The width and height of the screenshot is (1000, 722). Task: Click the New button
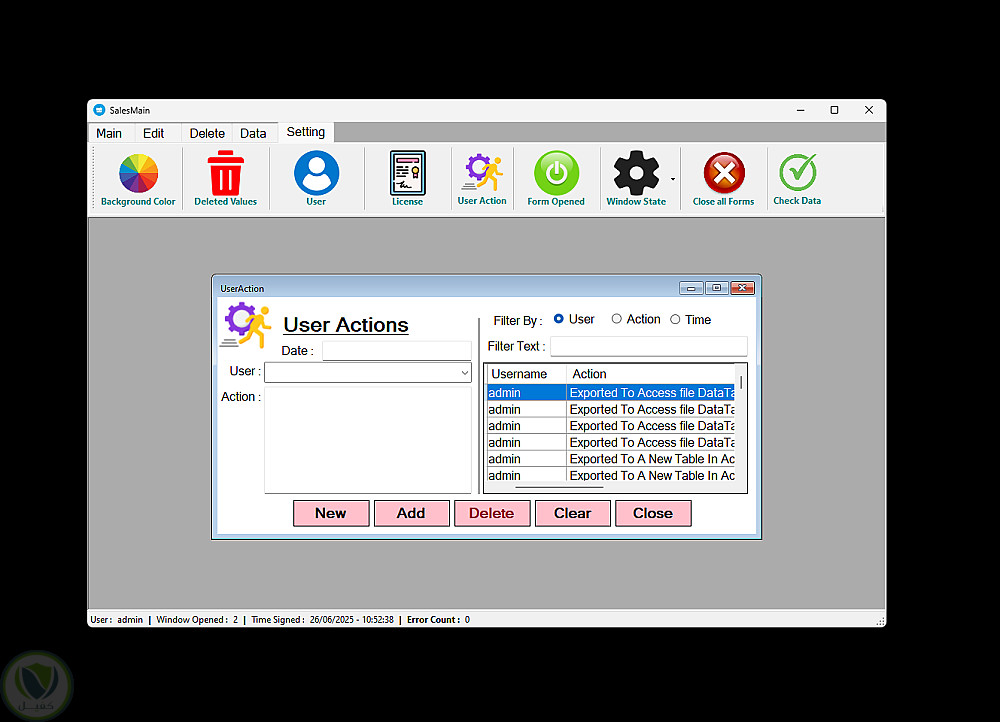pos(331,513)
